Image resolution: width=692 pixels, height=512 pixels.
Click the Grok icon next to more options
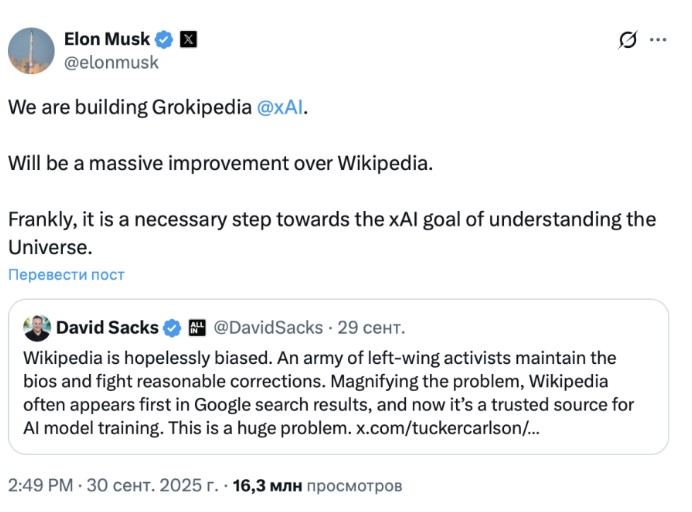point(628,40)
